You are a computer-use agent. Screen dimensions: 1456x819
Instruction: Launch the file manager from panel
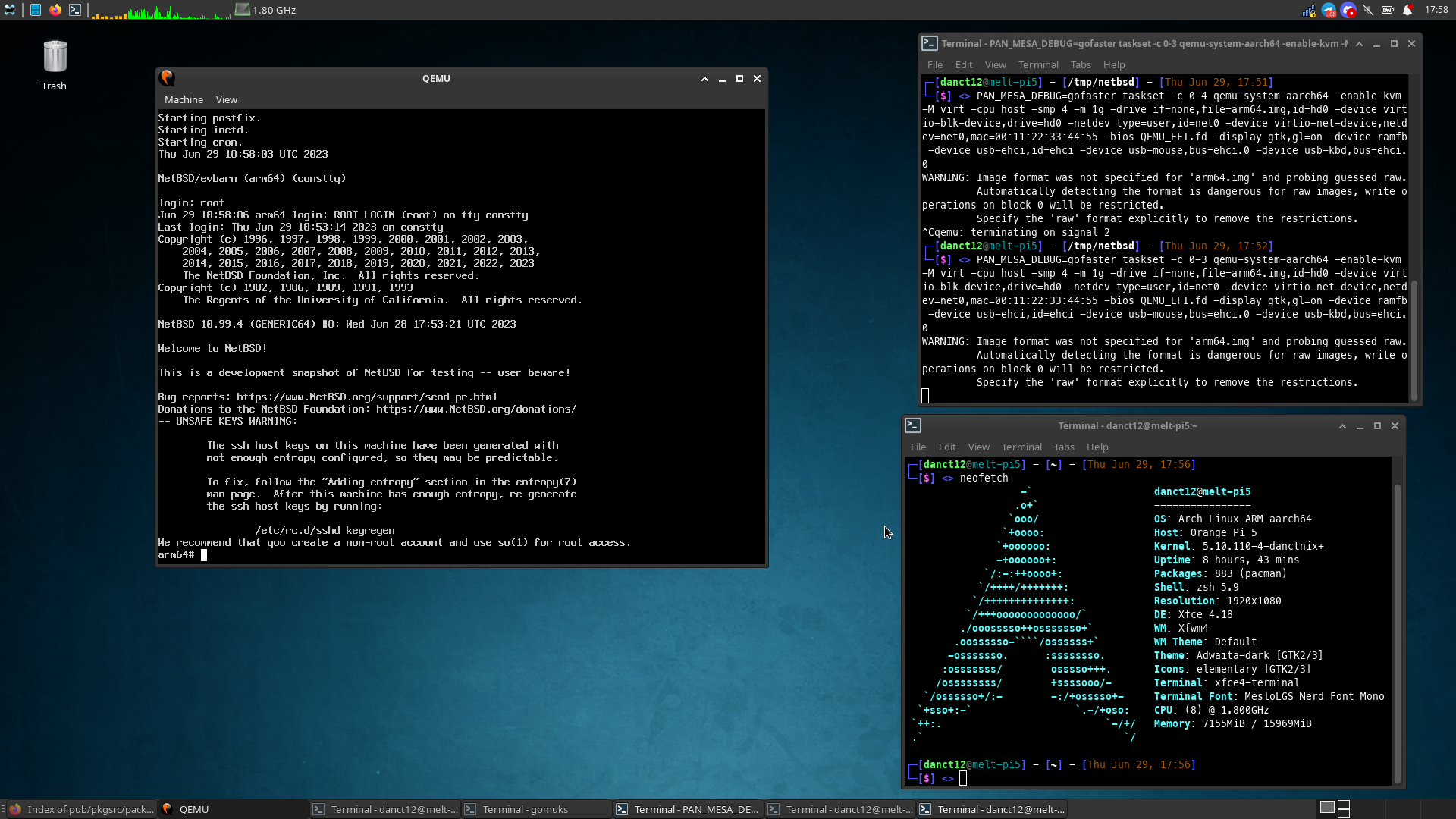point(36,10)
